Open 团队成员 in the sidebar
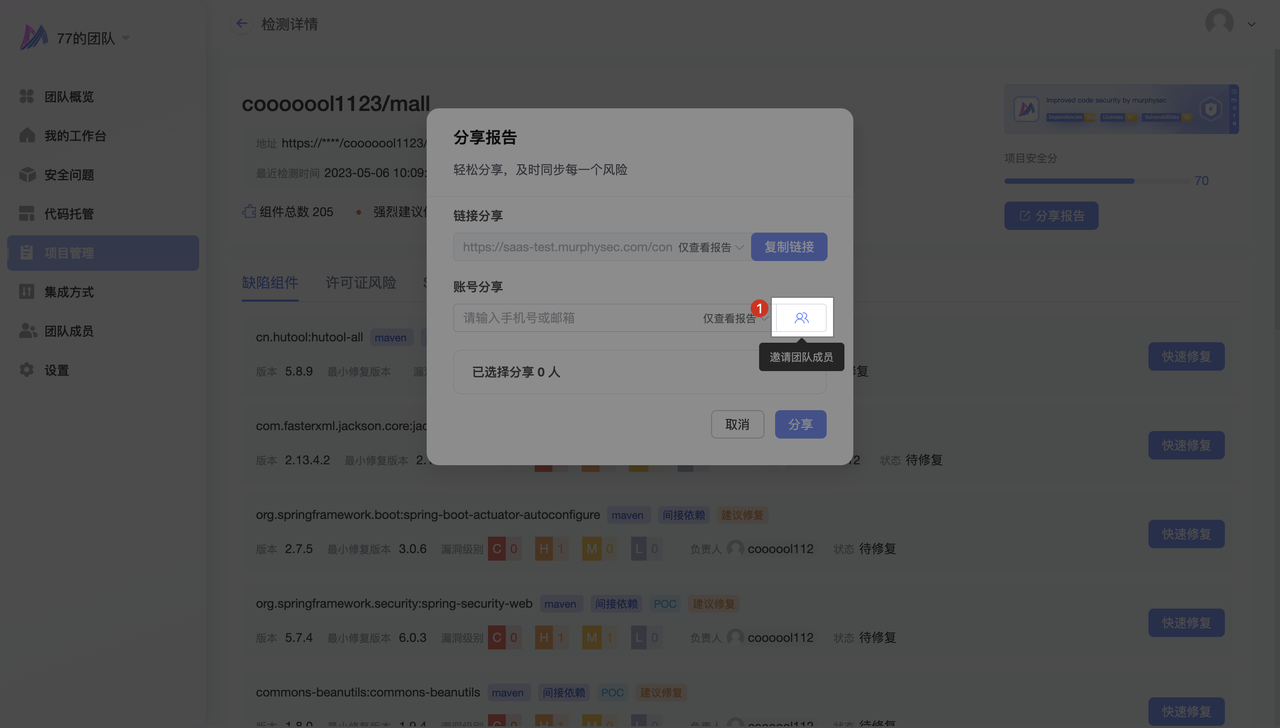1280x728 pixels. pyautogui.click(x=68, y=331)
